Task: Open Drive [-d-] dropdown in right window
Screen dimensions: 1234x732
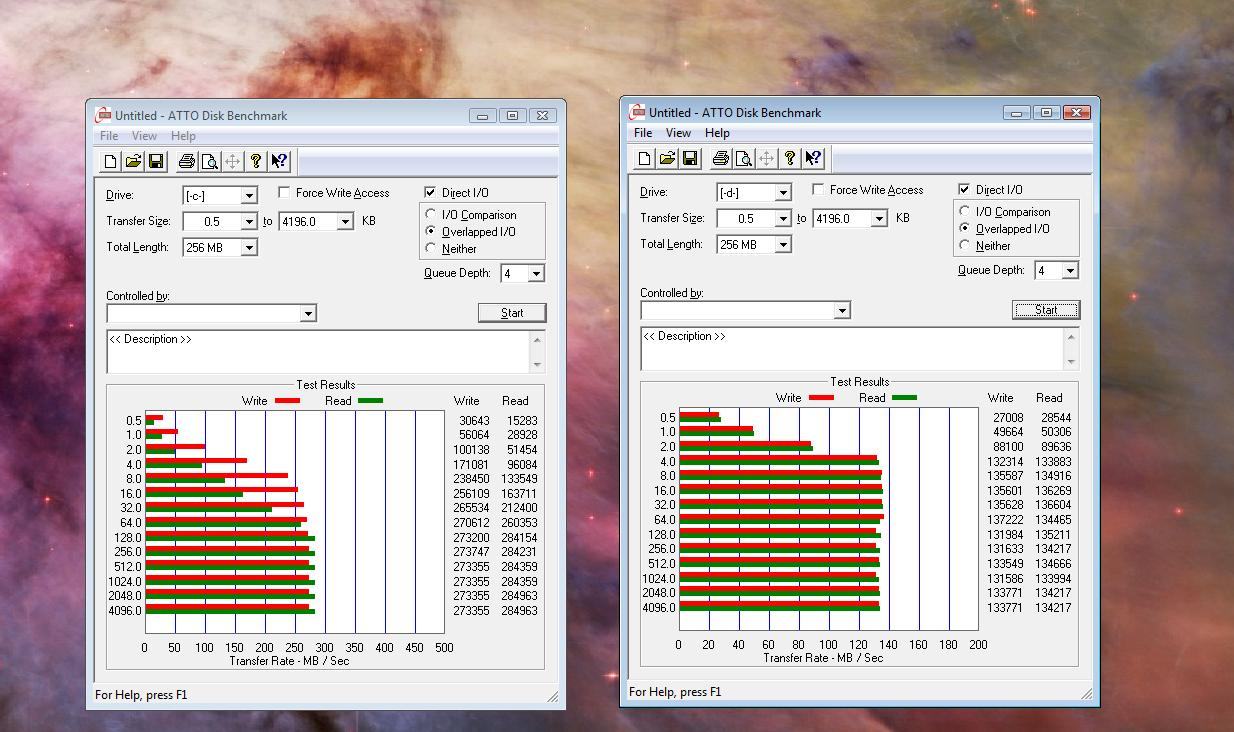Action: (783, 192)
